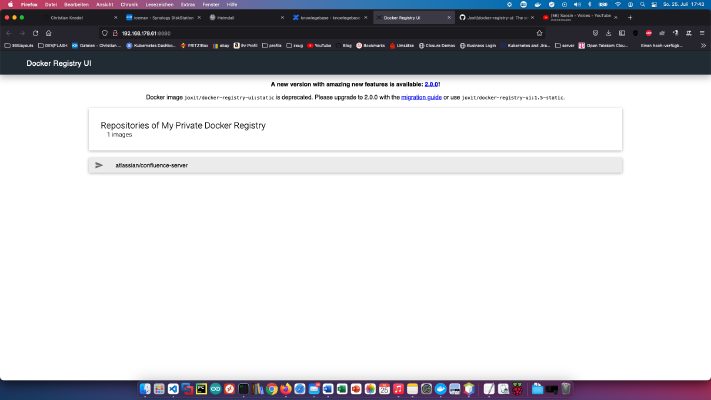Open a new browser tab with plus

(x=630, y=18)
